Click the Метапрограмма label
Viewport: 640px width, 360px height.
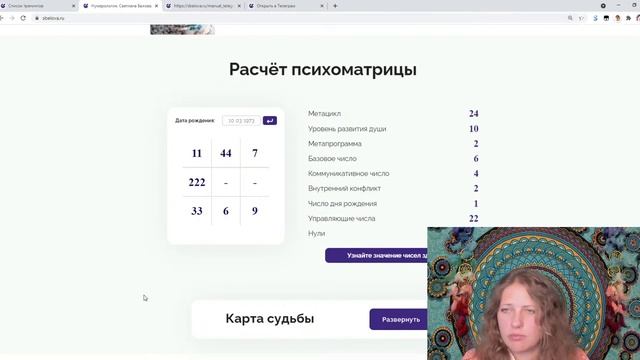pyautogui.click(x=335, y=144)
